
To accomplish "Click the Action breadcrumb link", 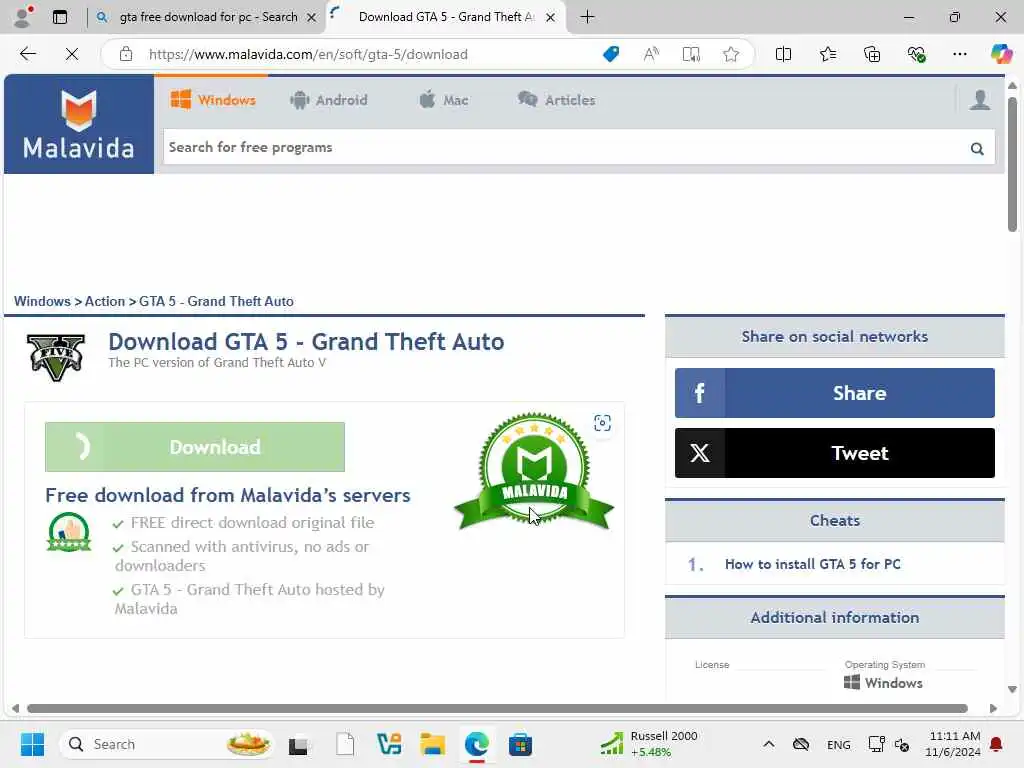I will [x=104, y=301].
